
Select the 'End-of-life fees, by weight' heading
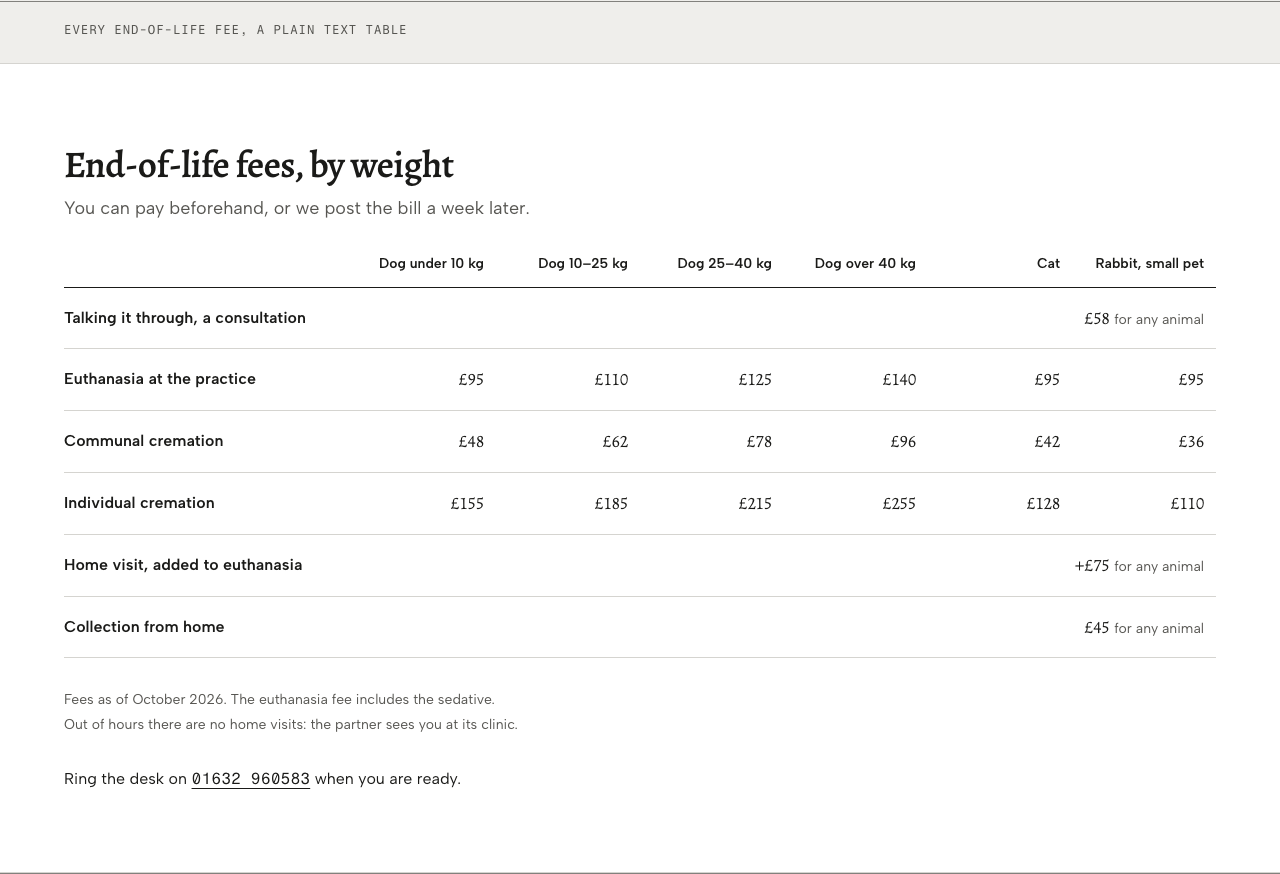pos(259,165)
